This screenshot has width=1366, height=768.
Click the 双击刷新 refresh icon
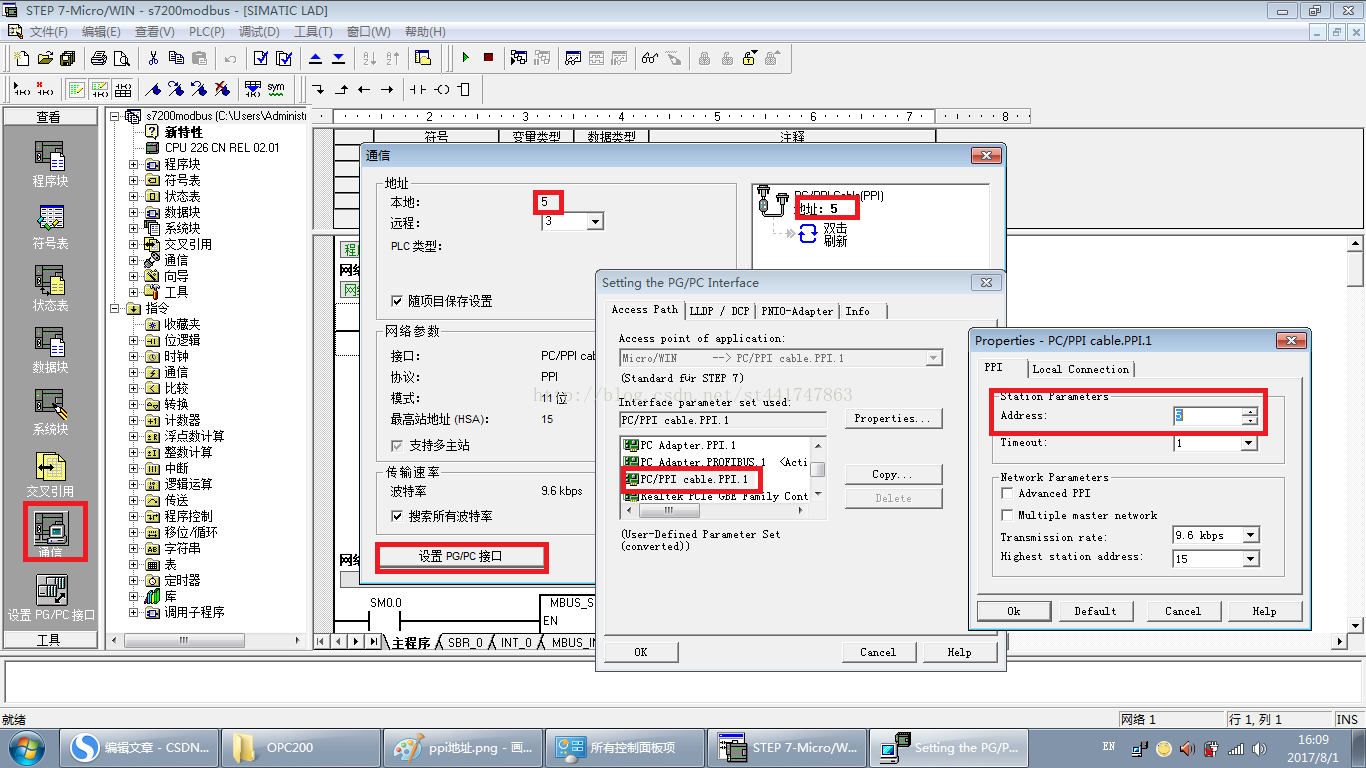808,234
